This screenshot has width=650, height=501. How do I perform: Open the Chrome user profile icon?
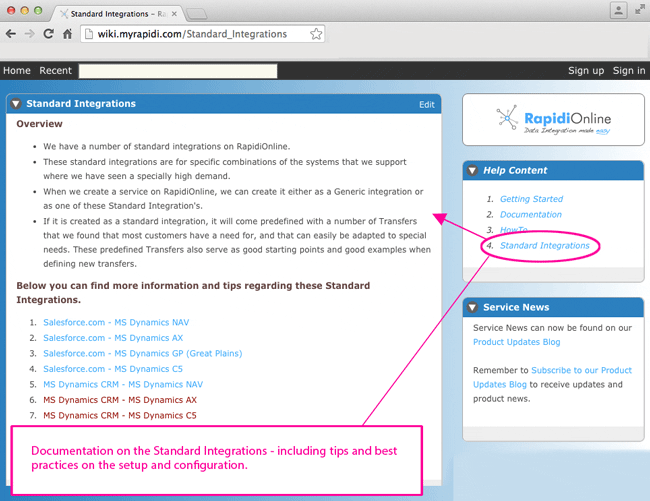(x=618, y=10)
